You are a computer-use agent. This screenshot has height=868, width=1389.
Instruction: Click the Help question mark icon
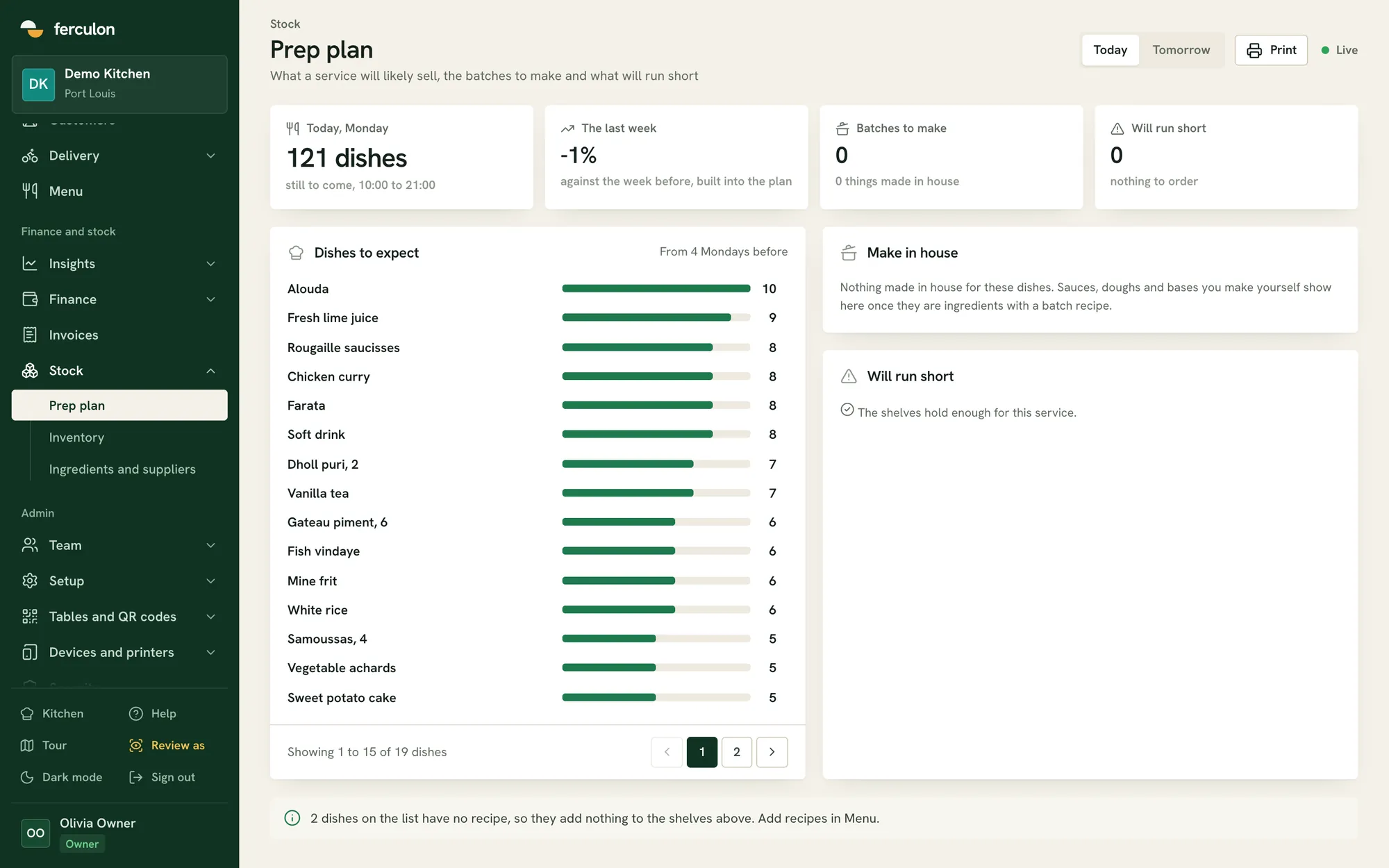click(136, 713)
